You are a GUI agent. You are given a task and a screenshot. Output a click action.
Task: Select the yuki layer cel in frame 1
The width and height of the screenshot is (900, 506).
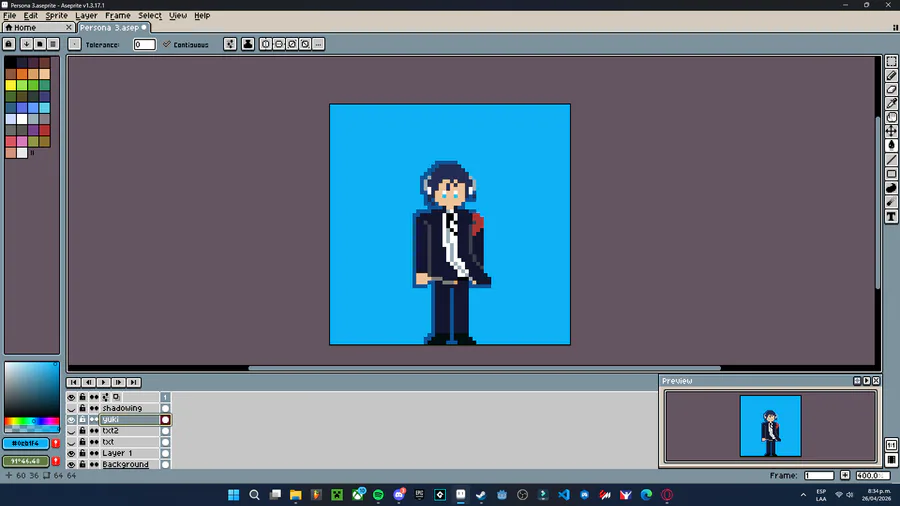[x=165, y=420]
